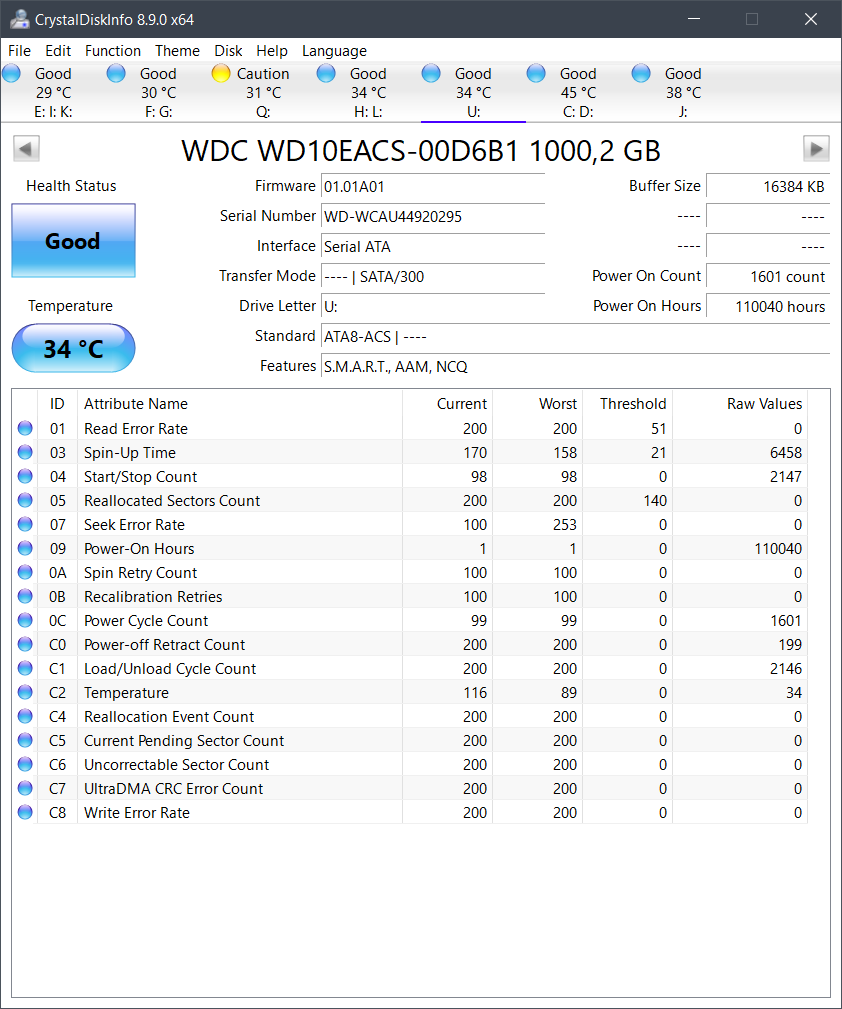This screenshot has height=1009, width=842.
Task: Click current value 116 in Temperature row
Action: click(475, 692)
